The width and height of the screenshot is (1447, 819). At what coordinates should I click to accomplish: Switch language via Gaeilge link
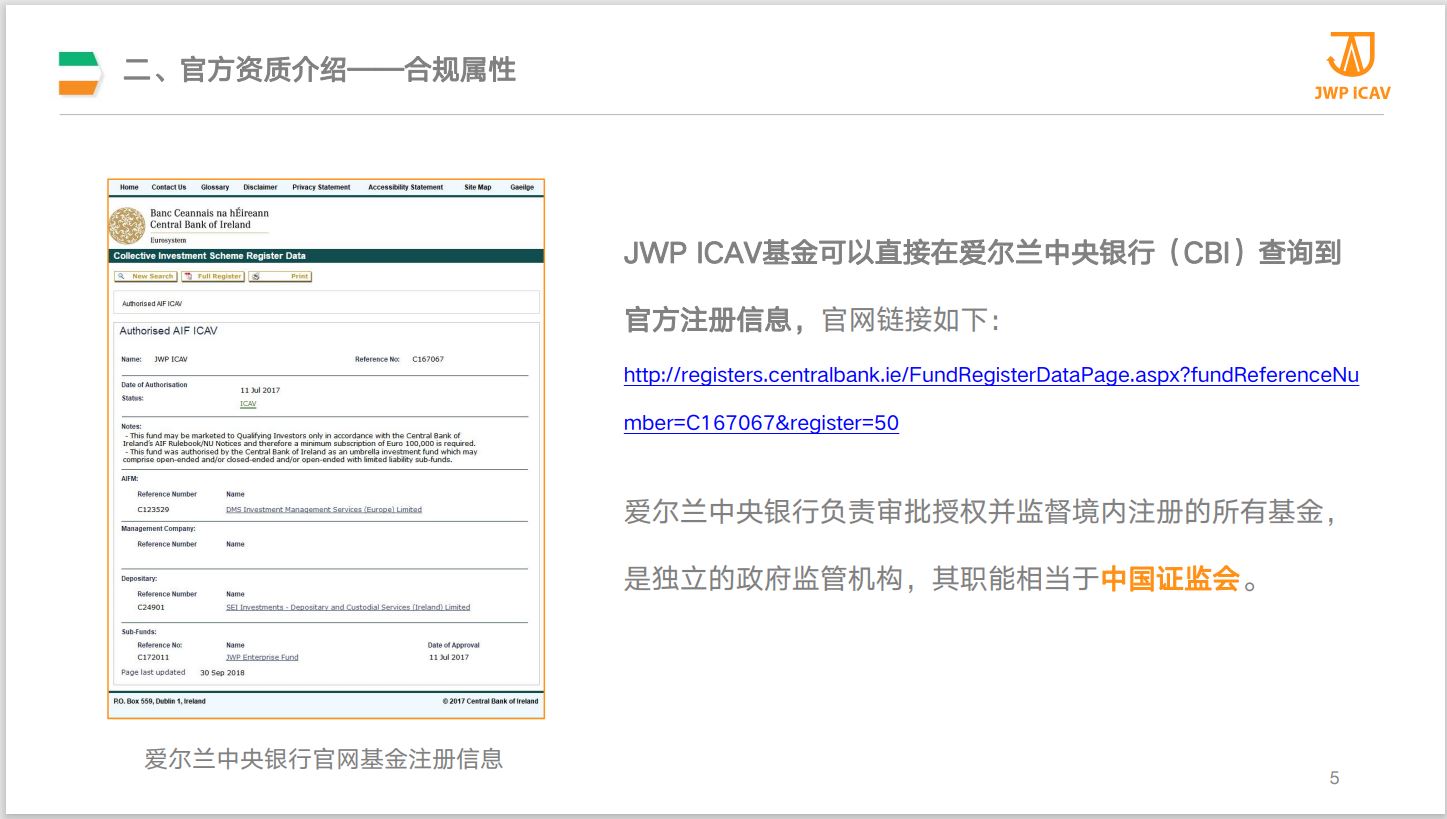pos(522,187)
